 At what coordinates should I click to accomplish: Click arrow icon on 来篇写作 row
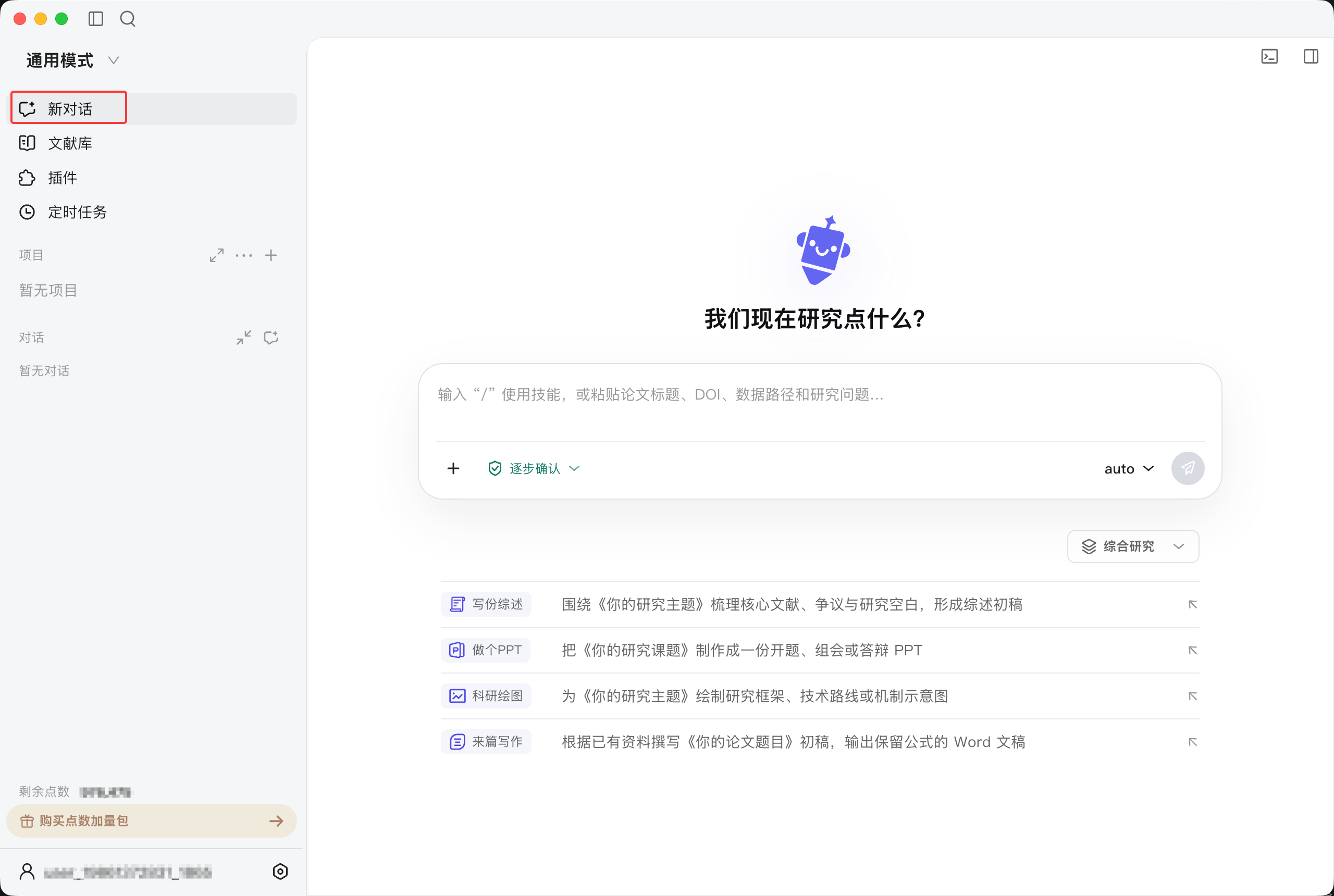(1192, 742)
